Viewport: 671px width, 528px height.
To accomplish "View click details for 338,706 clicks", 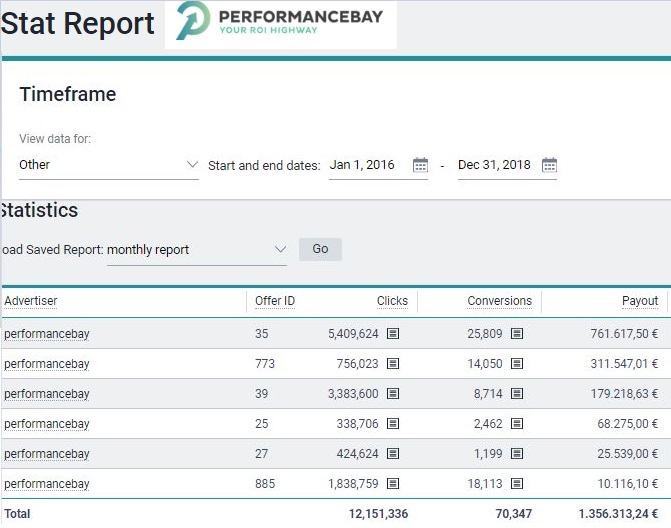I will (x=393, y=423).
